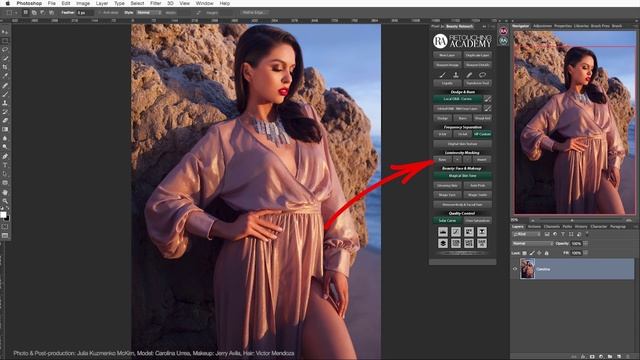The height and width of the screenshot is (360, 640).
Task: Click the Local D&B Curves button
Action: point(458,99)
